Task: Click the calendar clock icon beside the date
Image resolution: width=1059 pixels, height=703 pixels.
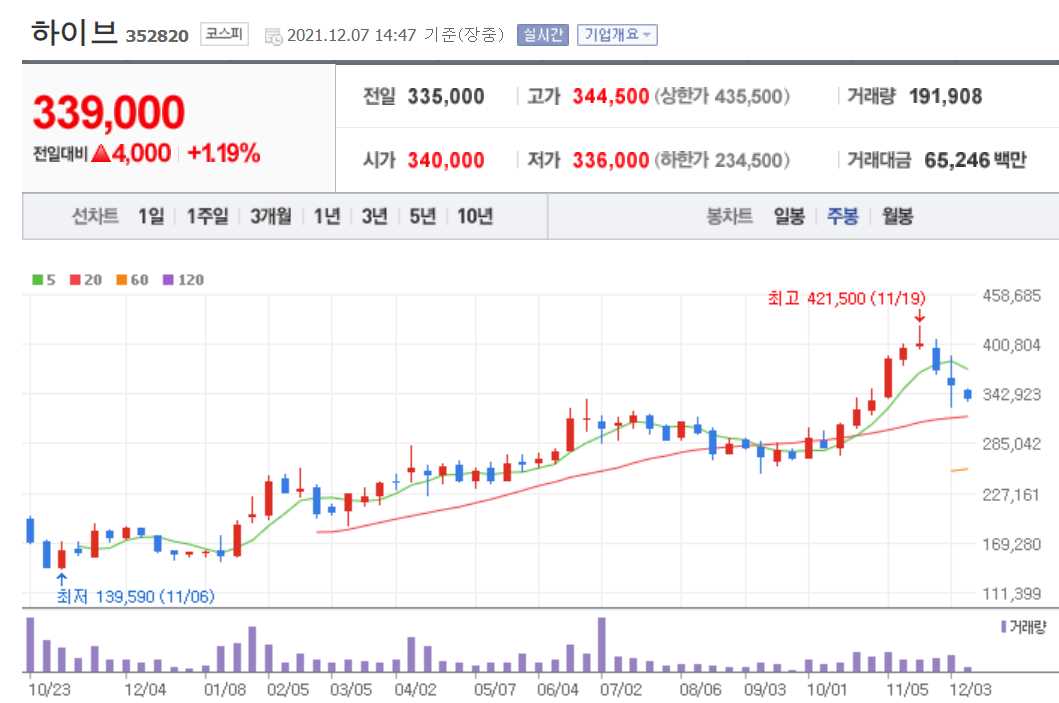Action: [274, 36]
